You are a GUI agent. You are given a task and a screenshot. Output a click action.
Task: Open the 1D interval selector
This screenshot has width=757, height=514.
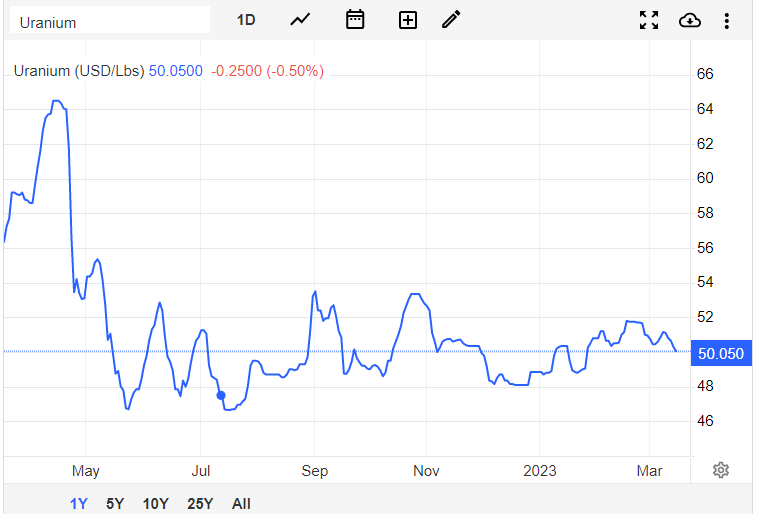tap(246, 20)
